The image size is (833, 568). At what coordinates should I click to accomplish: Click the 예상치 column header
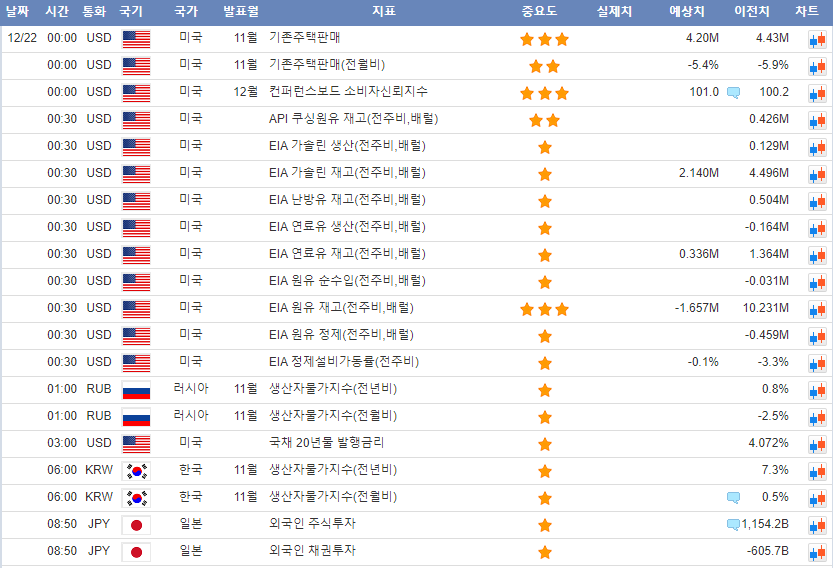(686, 12)
